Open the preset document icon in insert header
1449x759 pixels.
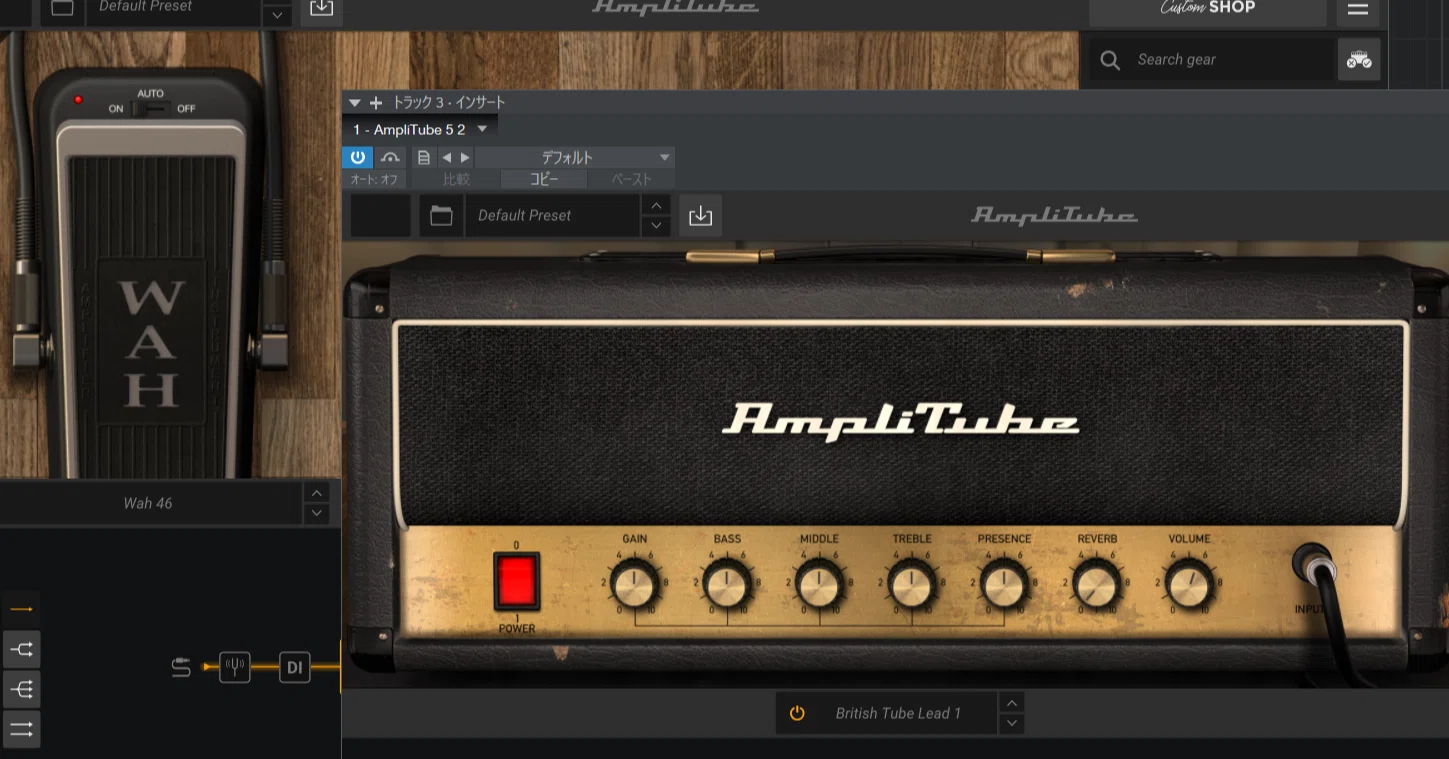coord(424,158)
